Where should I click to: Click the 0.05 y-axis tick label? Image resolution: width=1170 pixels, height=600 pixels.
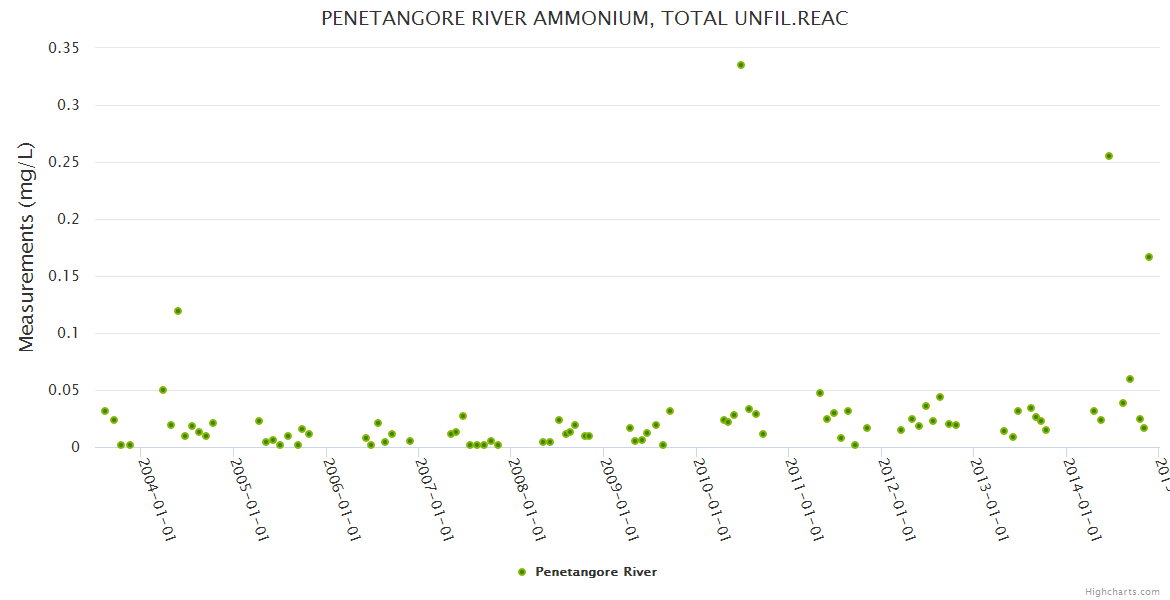coord(64,390)
